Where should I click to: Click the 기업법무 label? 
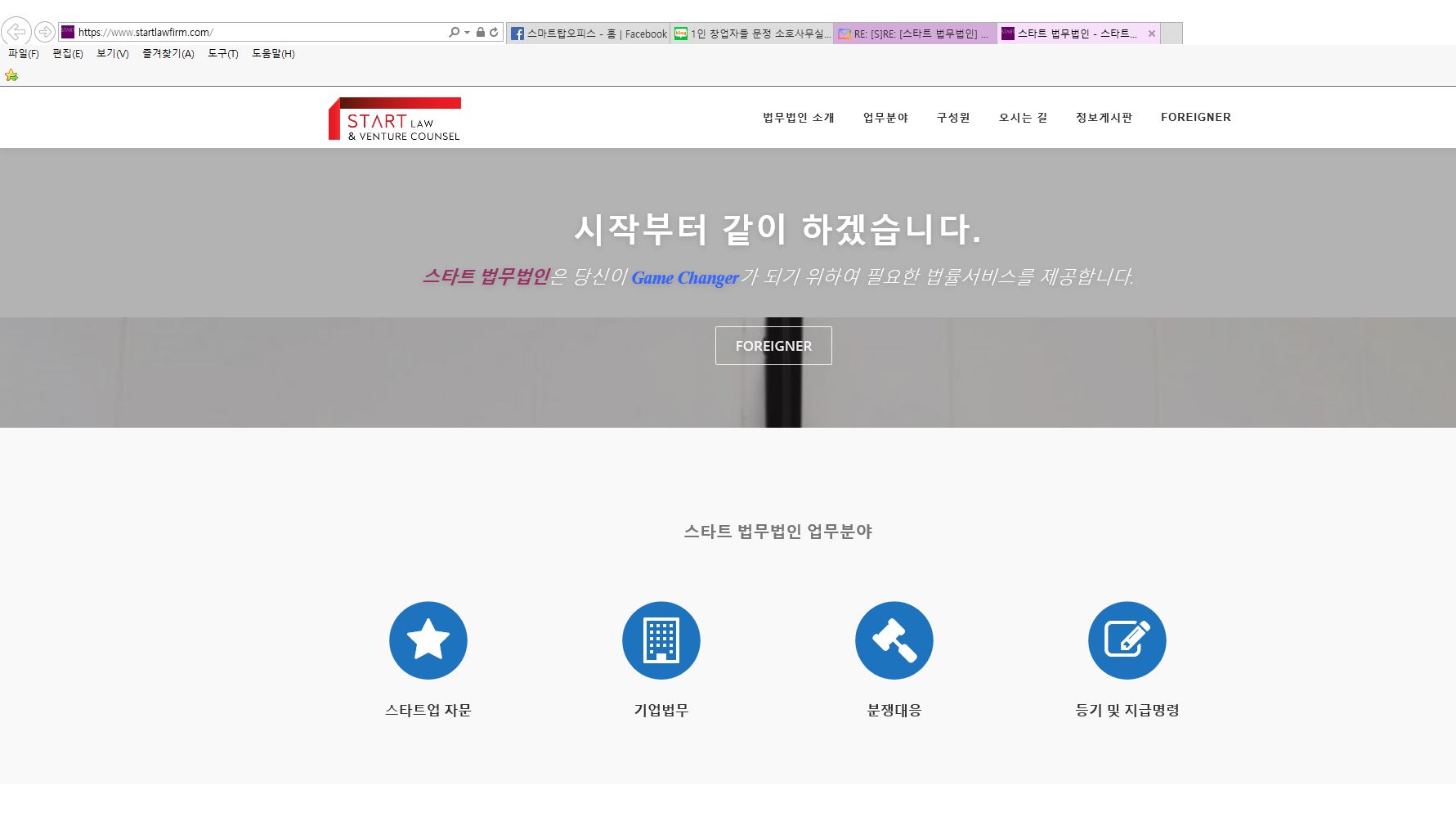point(661,711)
